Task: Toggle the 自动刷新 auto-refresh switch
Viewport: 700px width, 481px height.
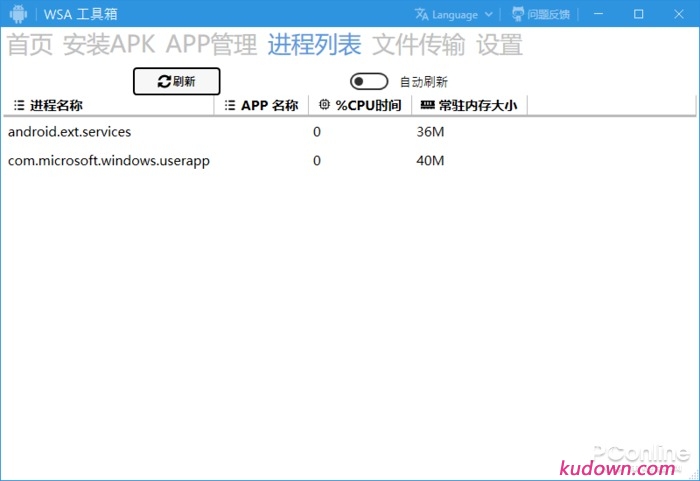Action: click(369, 82)
